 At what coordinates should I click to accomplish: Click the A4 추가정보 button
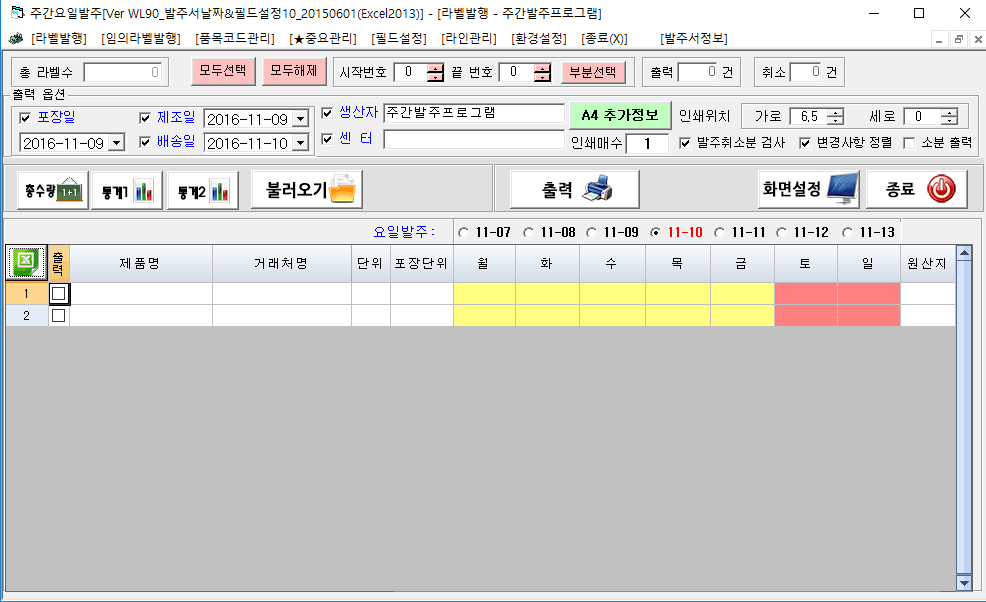click(619, 114)
